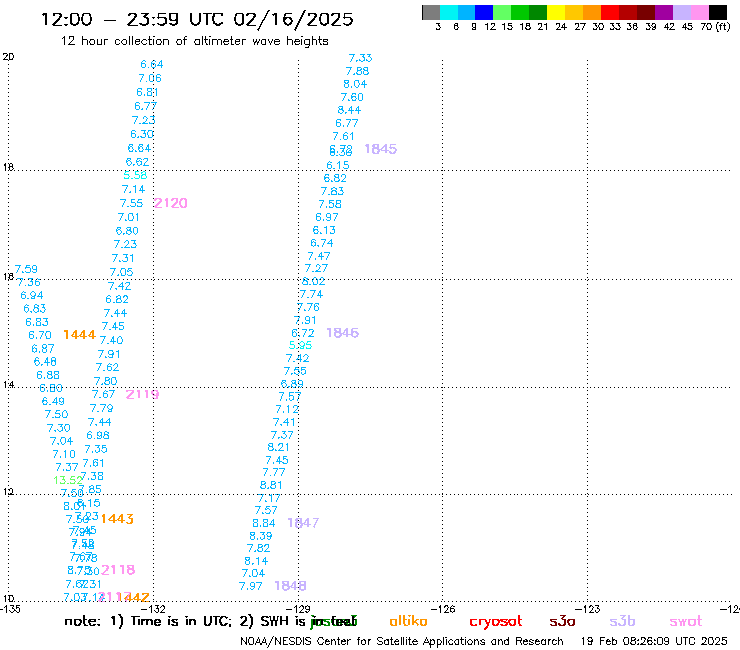Viewport: 740px width, 650px height.
Task: Click the longitude axis label -132
Action: tap(154, 609)
